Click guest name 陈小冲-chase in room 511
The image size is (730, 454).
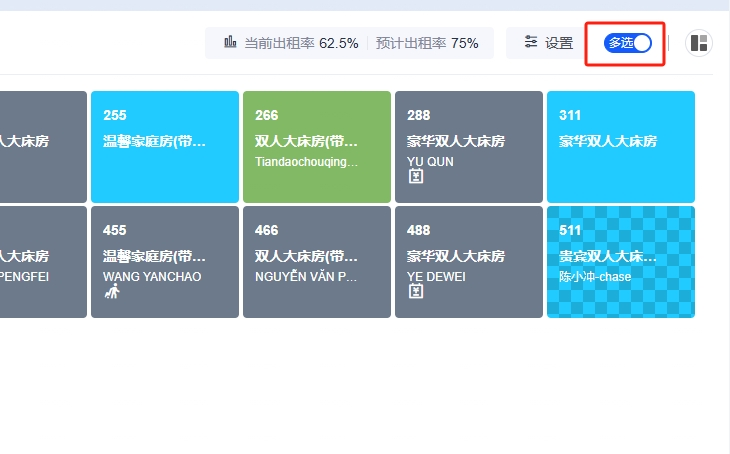595,276
